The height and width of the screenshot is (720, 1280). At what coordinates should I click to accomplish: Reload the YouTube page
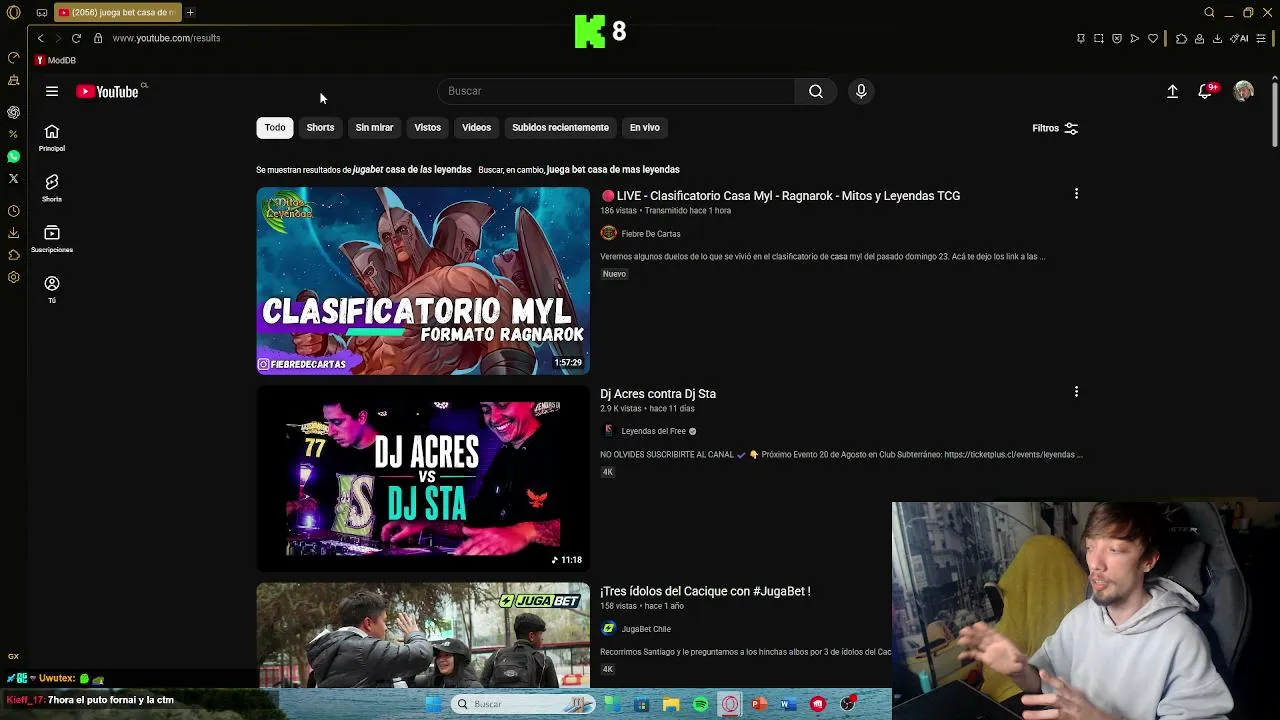[x=76, y=38]
